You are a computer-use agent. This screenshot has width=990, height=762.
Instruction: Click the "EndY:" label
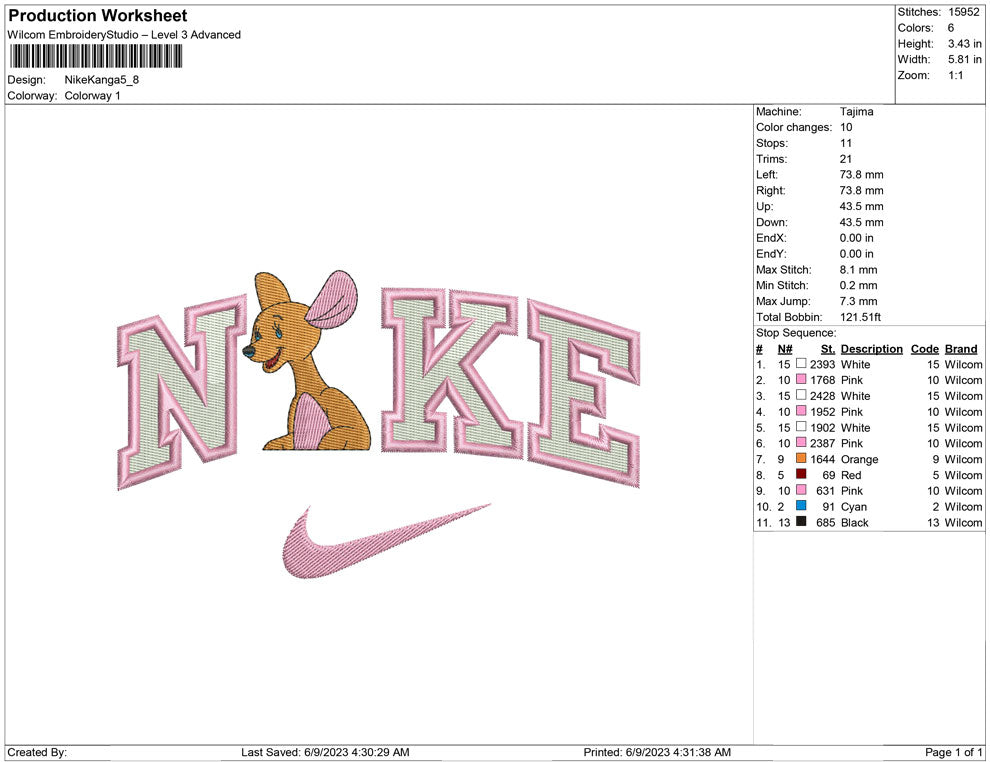coord(771,254)
